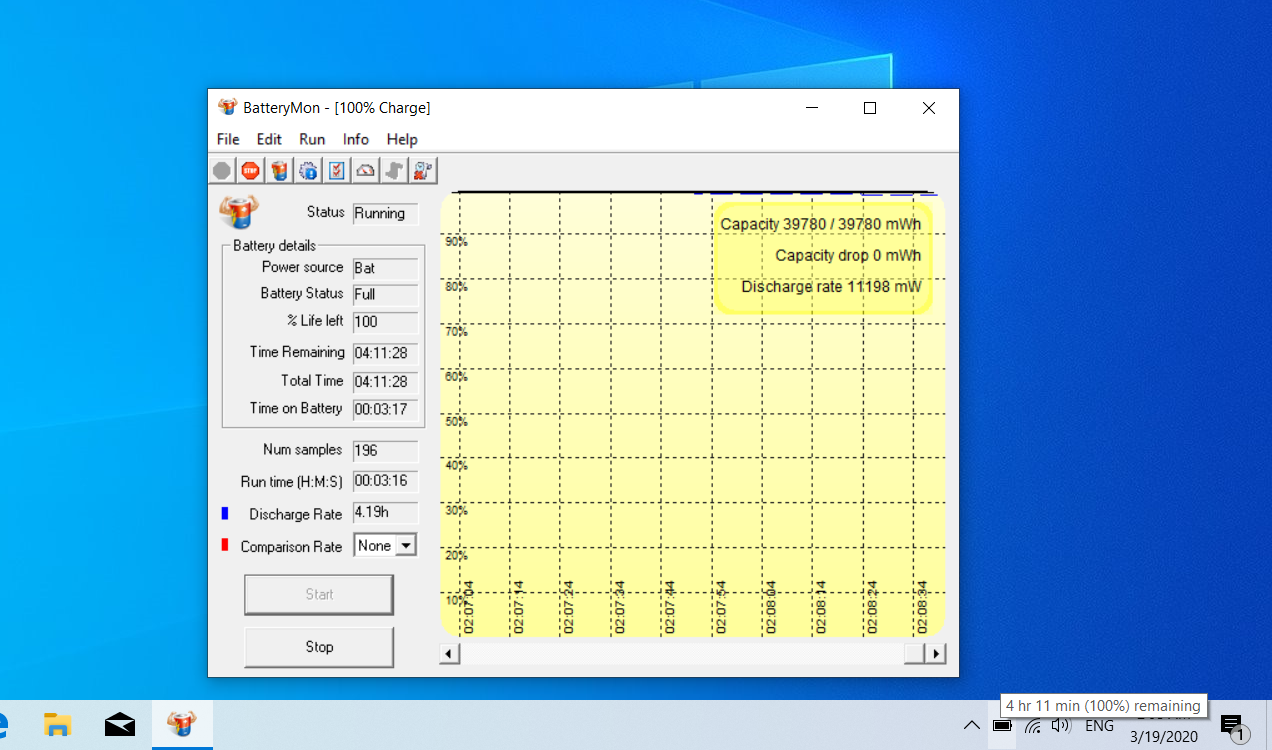Click the red checkmarks list toolbar icon
This screenshot has height=750, width=1272.
(337, 171)
